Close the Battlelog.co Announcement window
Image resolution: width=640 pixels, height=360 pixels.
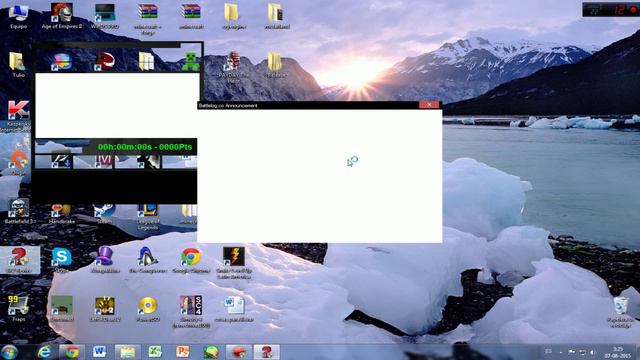429,105
